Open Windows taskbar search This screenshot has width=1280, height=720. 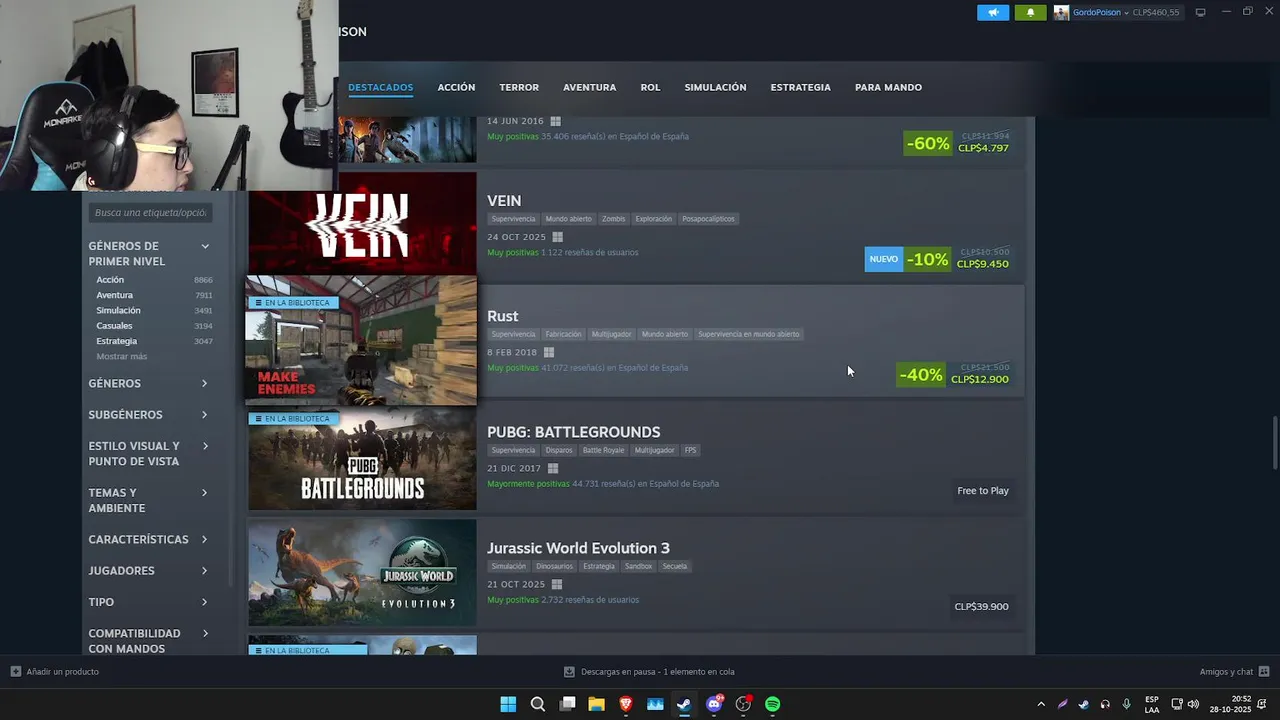click(x=538, y=704)
